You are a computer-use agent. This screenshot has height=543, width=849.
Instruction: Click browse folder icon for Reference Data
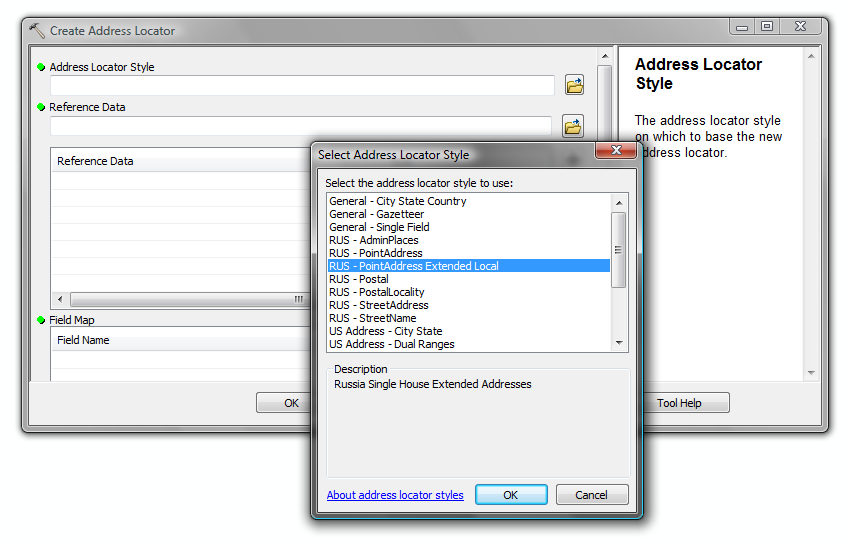[x=572, y=126]
